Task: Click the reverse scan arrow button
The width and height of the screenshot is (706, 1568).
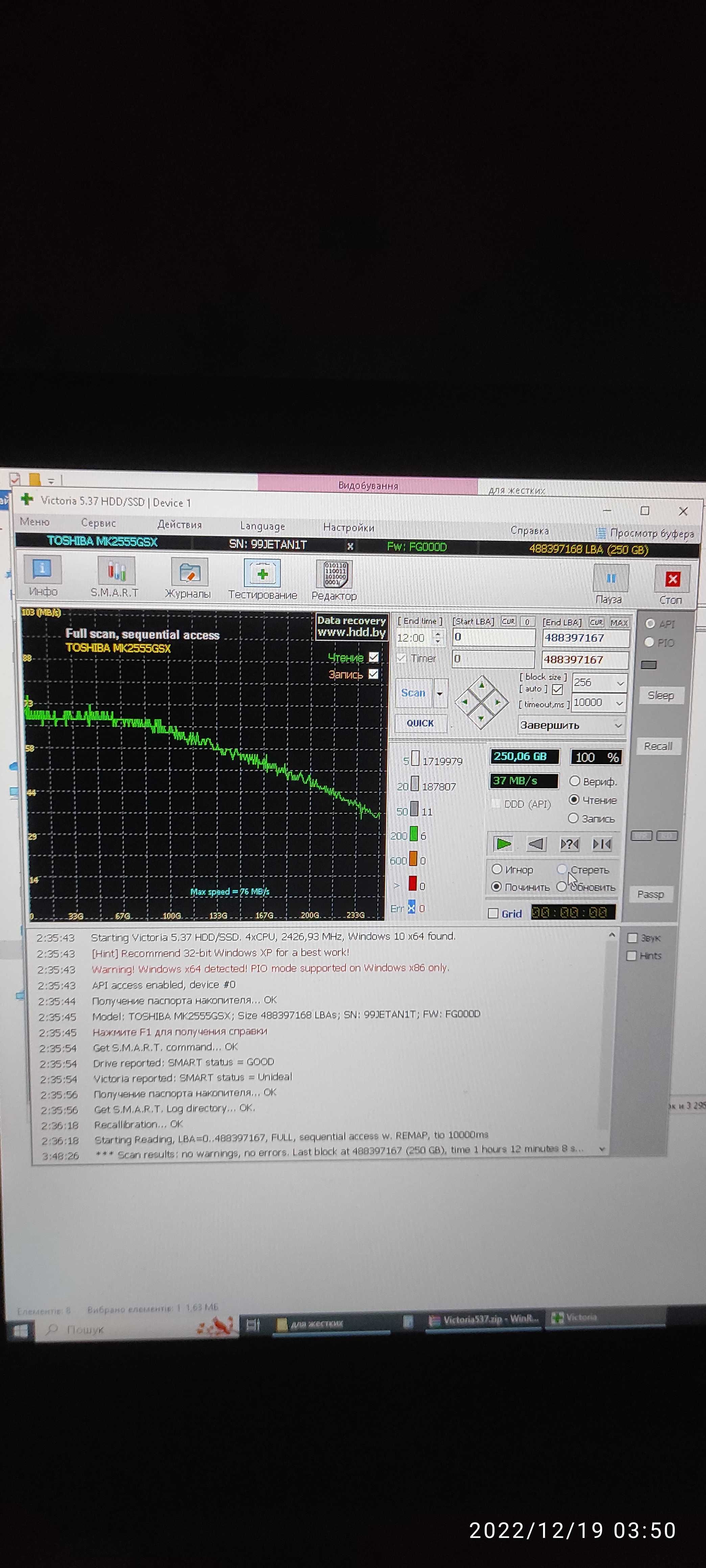Action: point(536,844)
